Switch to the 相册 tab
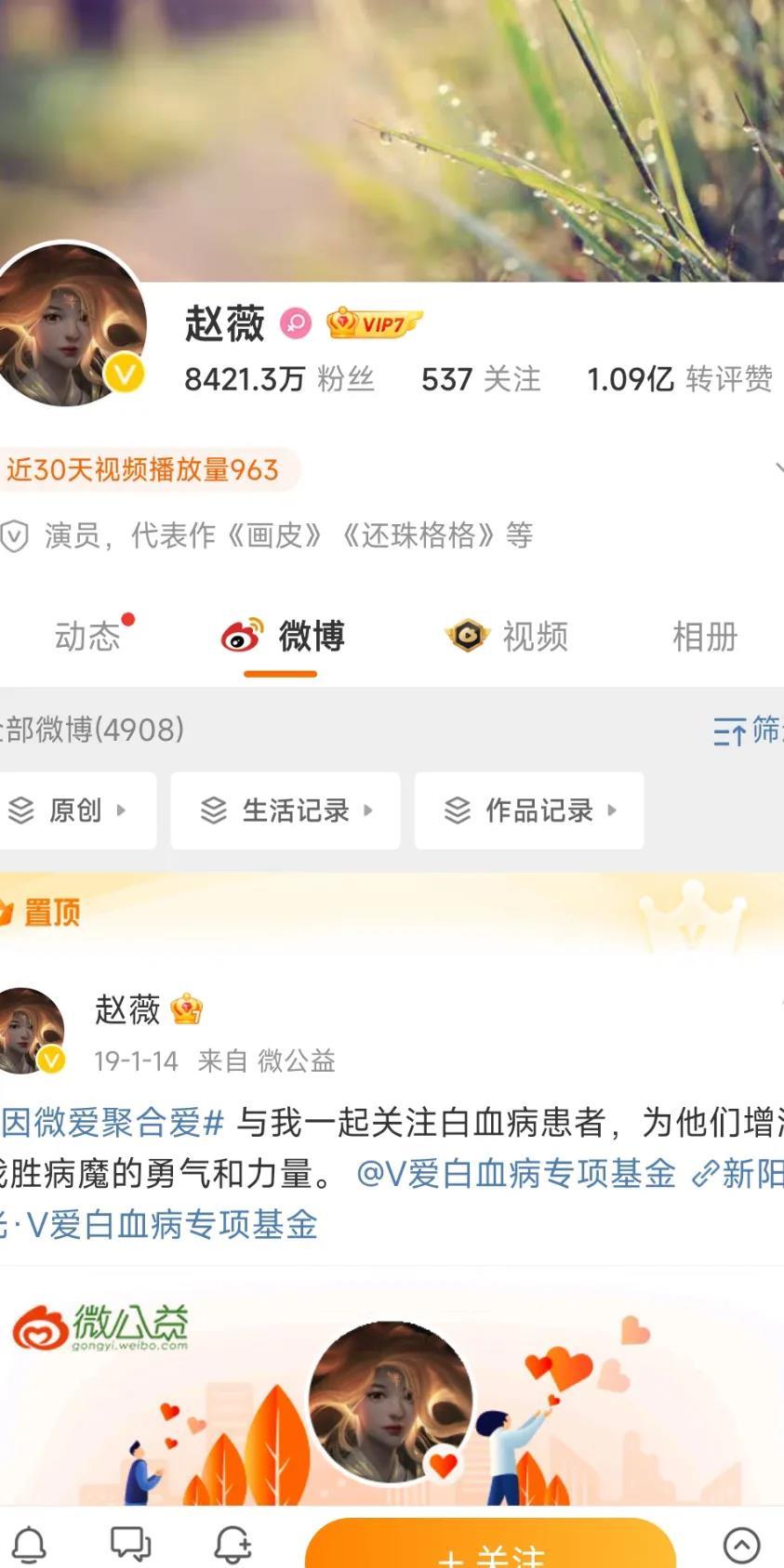784x1568 pixels. click(x=705, y=637)
